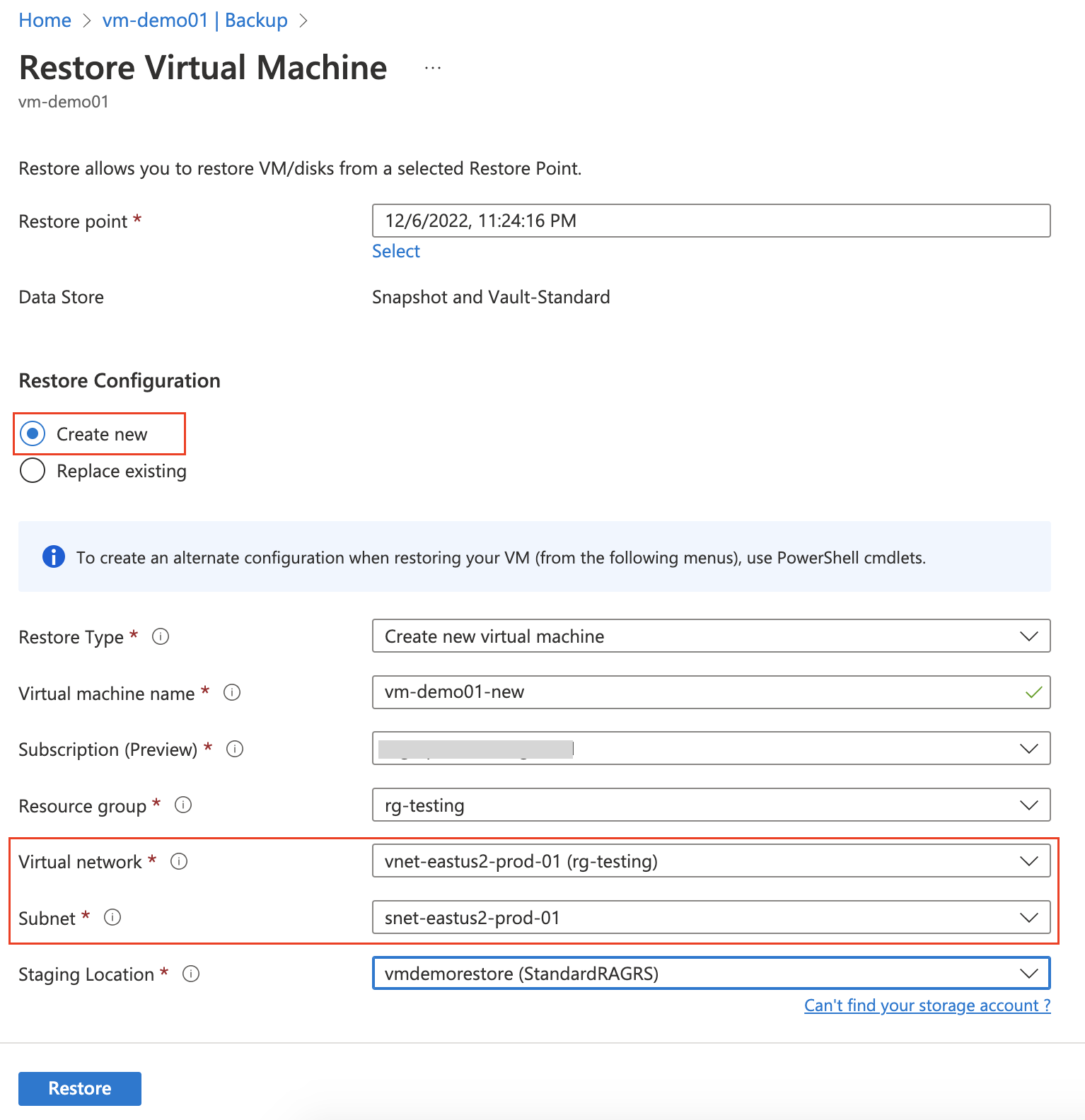Go to Home breadcrumb
The height and width of the screenshot is (1120, 1085).
(45, 21)
